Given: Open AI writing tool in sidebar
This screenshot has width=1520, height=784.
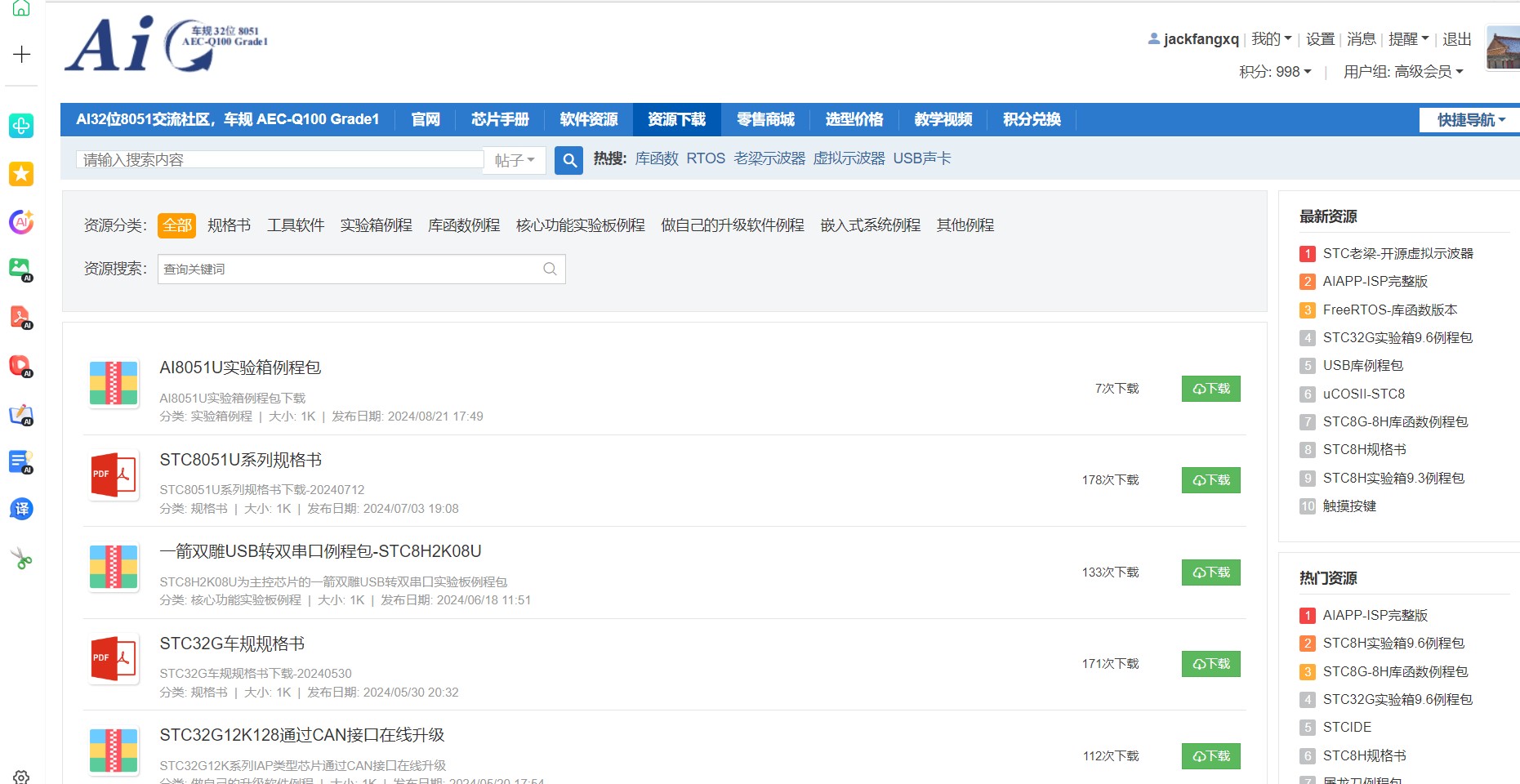Looking at the screenshot, I should click(21, 414).
